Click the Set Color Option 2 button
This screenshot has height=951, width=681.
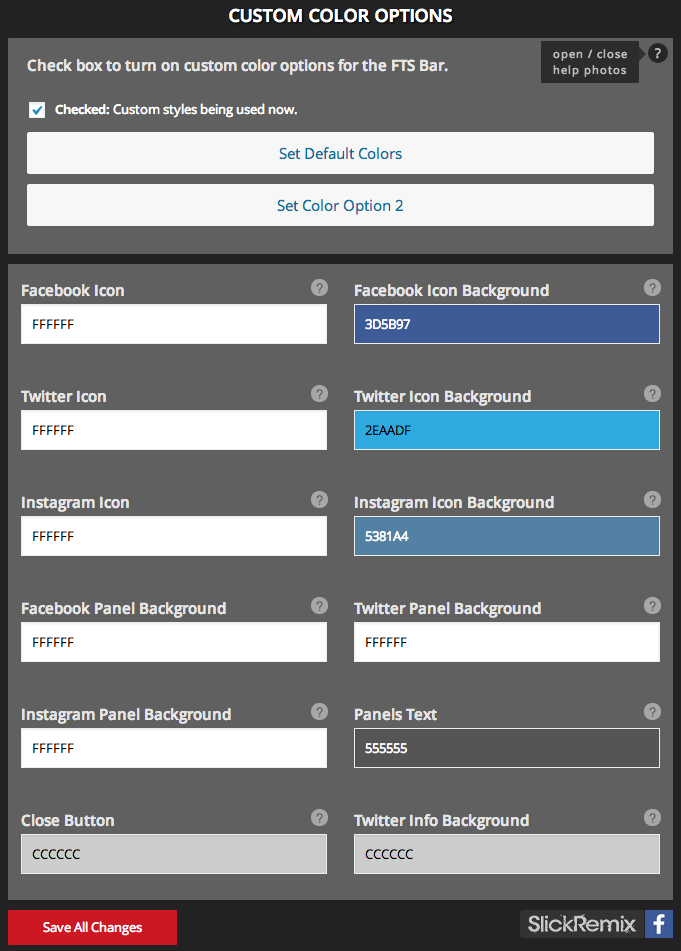pos(340,206)
